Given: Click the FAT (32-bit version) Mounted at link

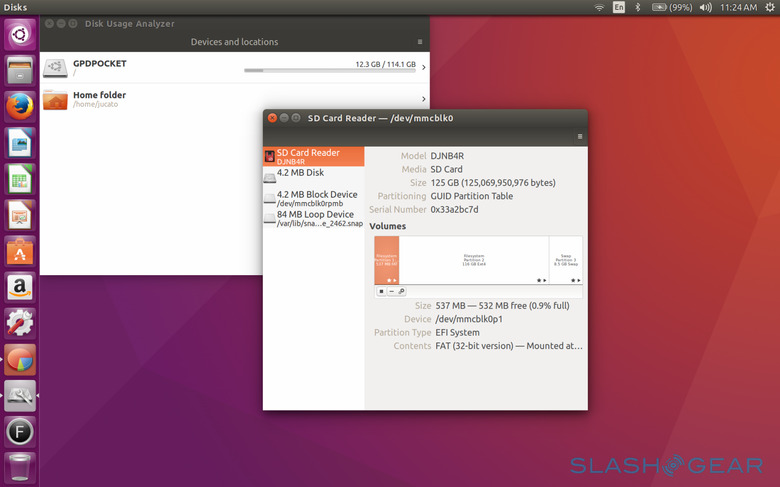Looking at the screenshot, I should (509, 346).
